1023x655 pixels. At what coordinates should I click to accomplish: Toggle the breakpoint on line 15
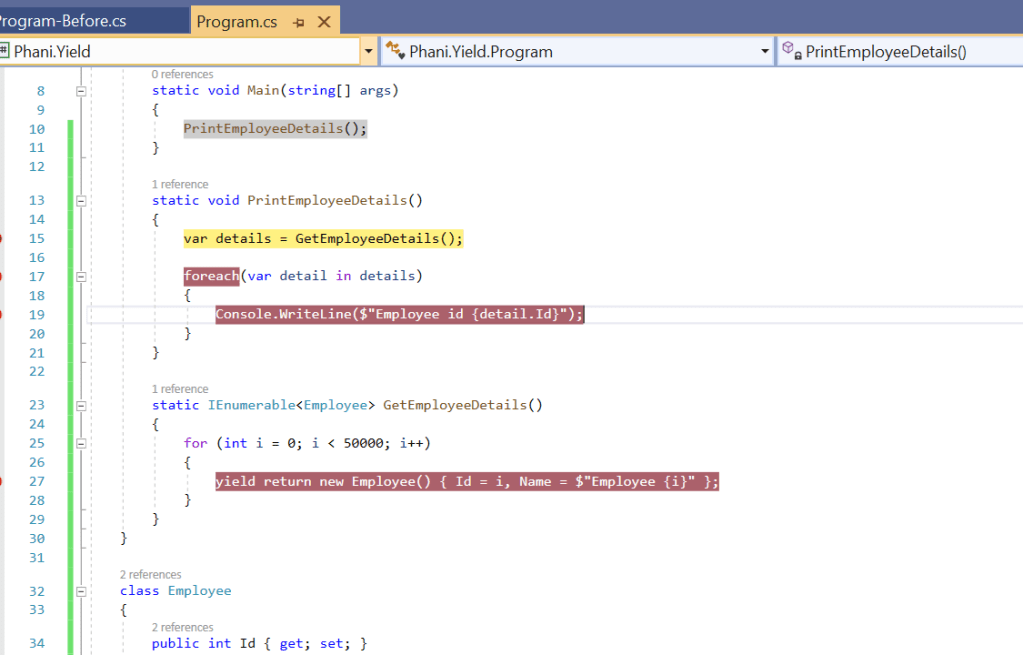[x=2, y=238]
